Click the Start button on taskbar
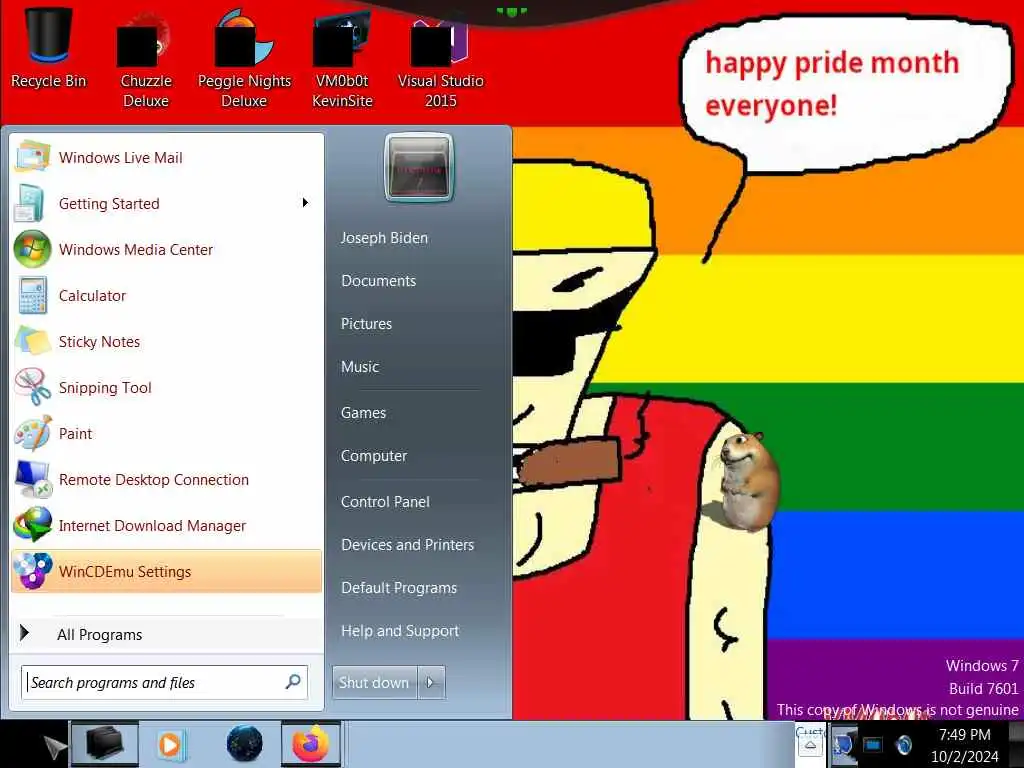 coord(33,744)
